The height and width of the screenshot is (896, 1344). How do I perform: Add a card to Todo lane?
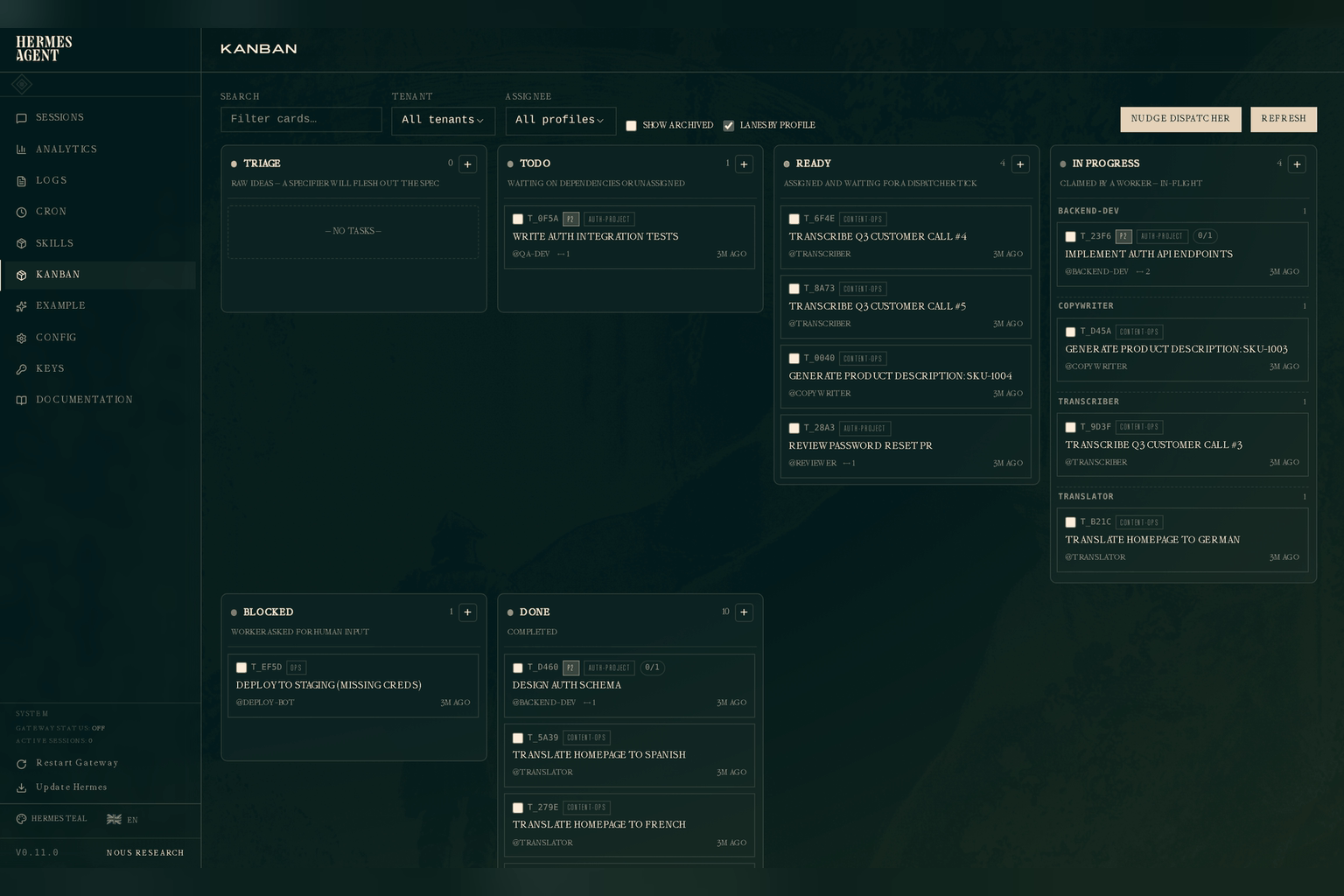point(745,164)
